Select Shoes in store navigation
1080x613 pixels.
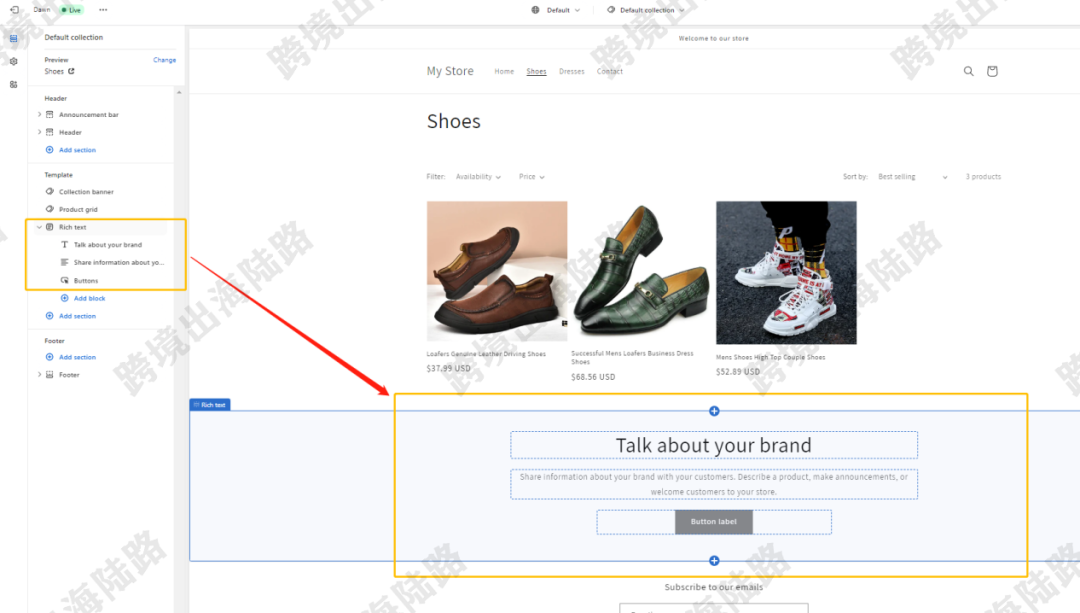537,72
